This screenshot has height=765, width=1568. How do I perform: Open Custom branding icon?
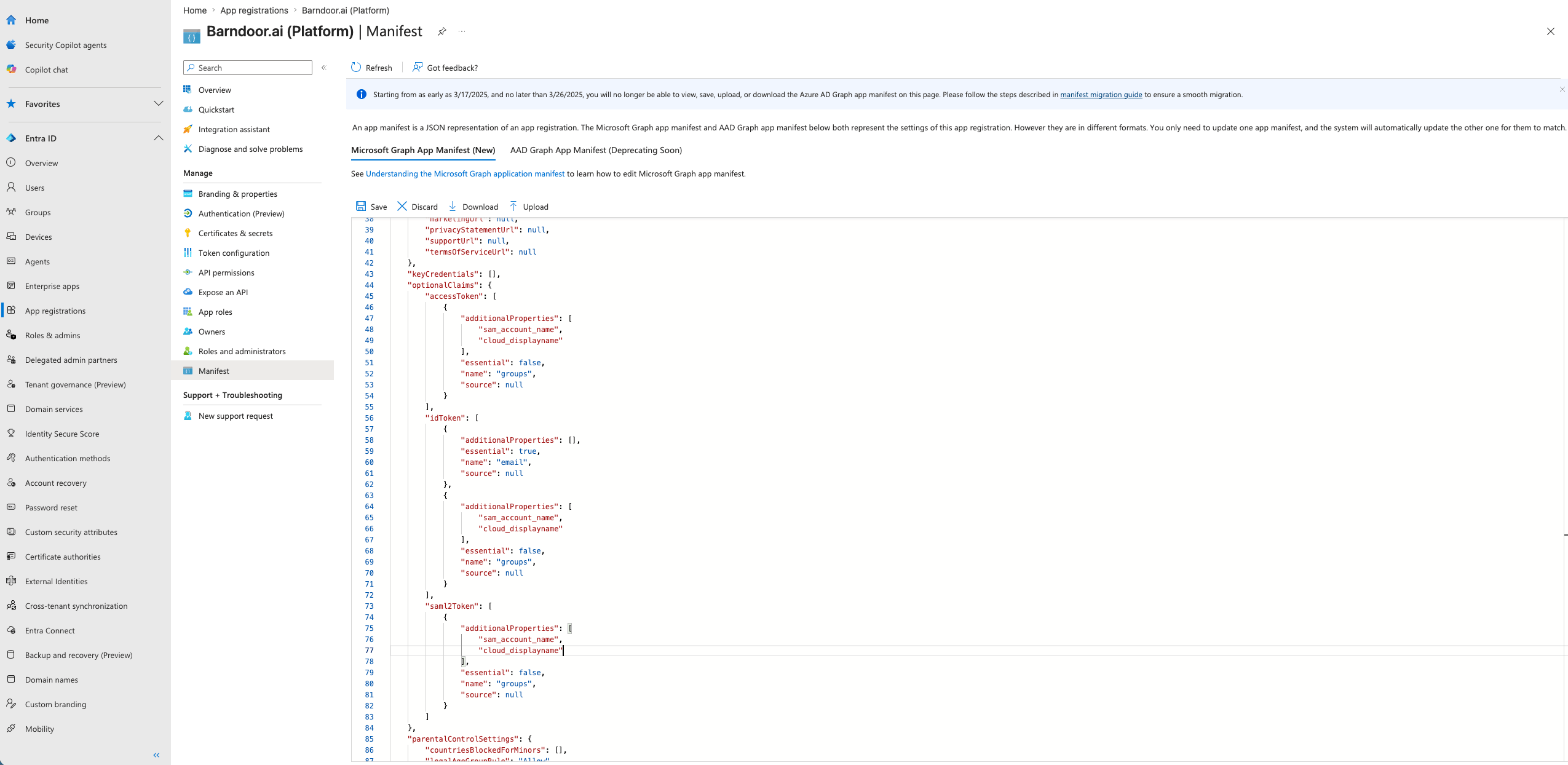[11, 704]
